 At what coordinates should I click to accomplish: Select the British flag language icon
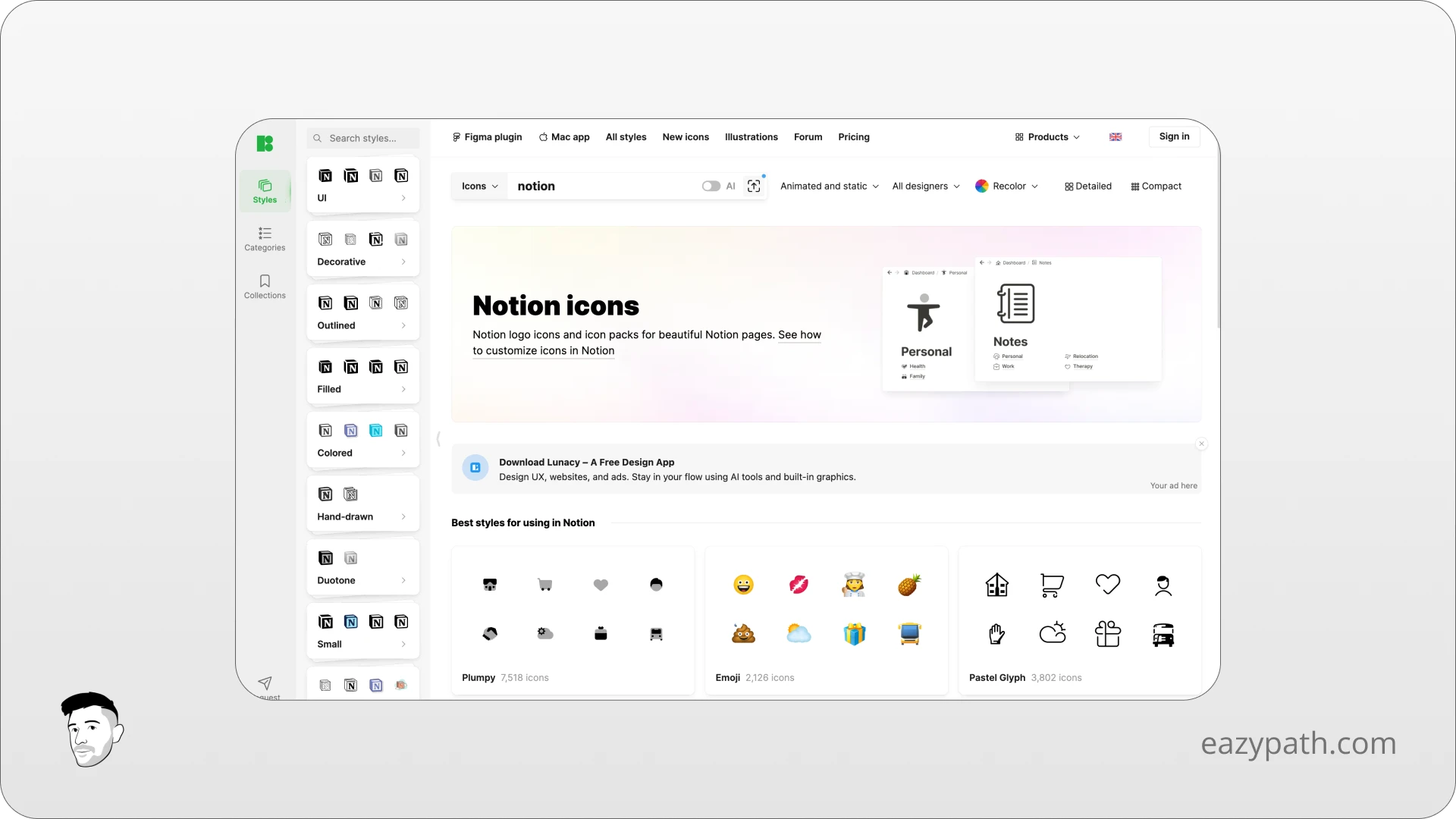click(1115, 136)
